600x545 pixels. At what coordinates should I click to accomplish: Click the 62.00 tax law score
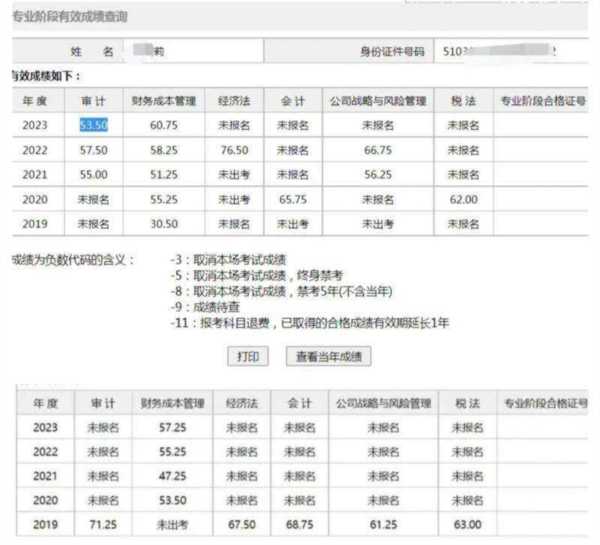coord(463,199)
